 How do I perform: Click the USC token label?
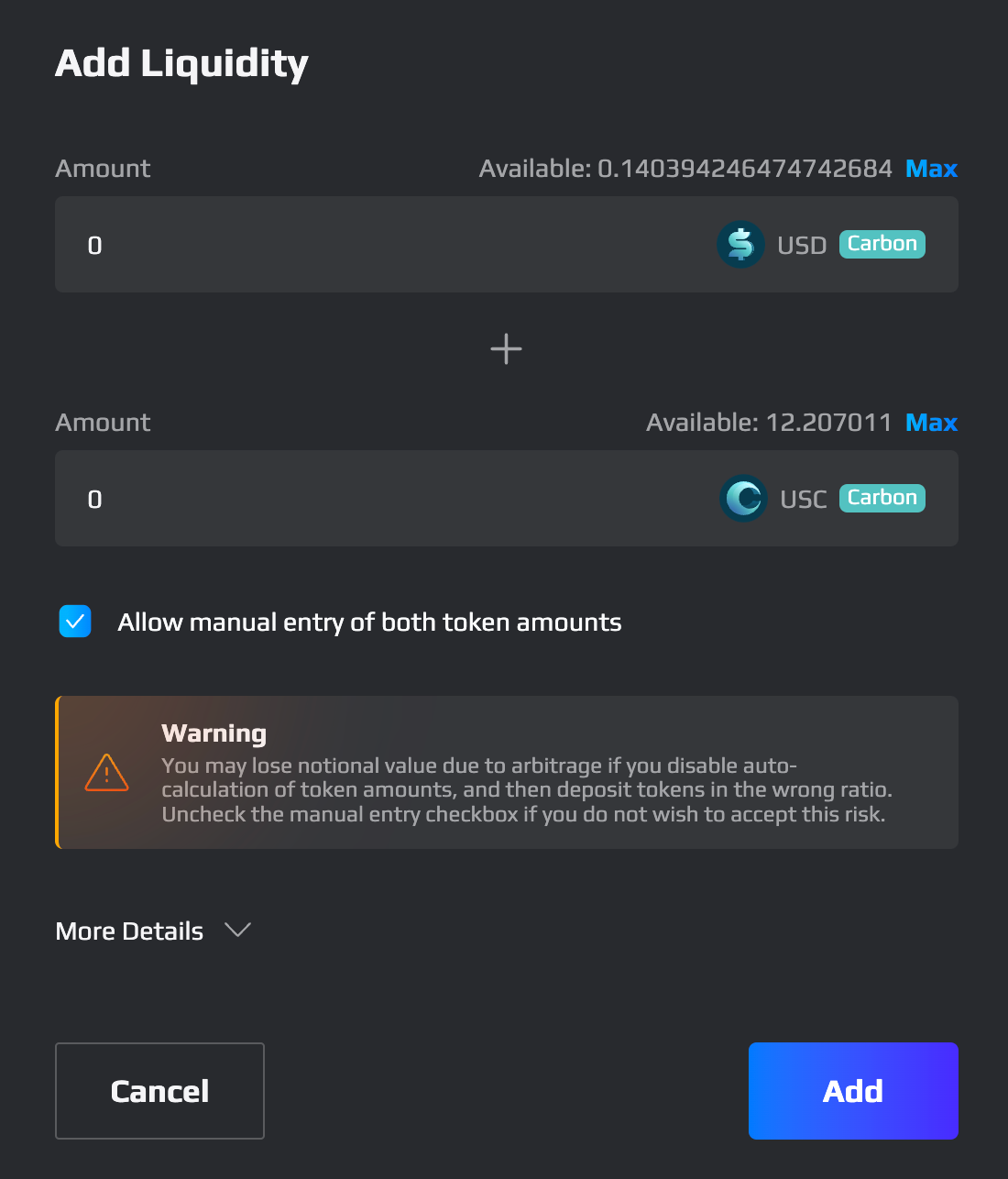(x=804, y=500)
